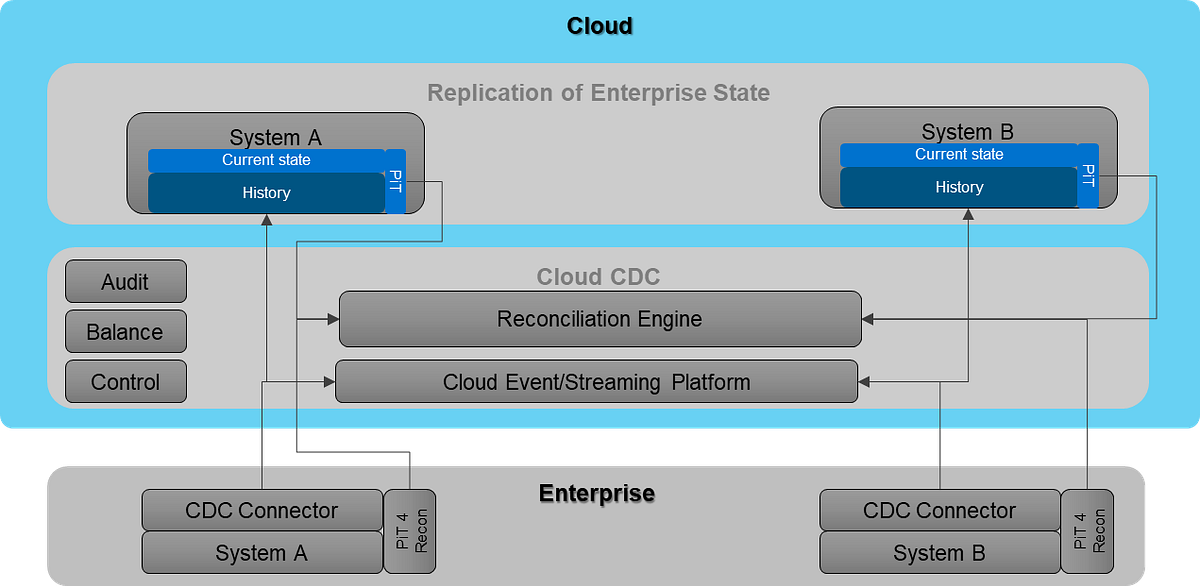The image size is (1200, 586).
Task: Click the System A box in Enterprise
Action: (x=262, y=551)
